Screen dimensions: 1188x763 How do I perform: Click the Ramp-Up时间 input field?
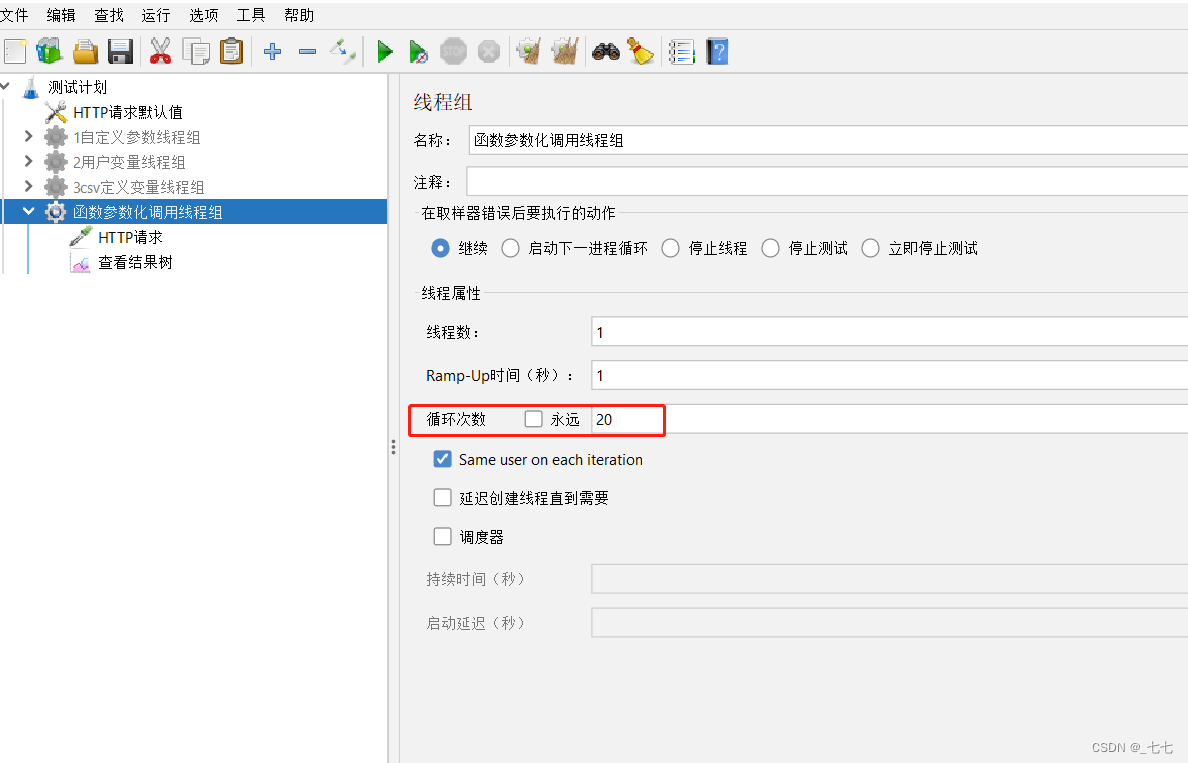pyautogui.click(x=889, y=375)
